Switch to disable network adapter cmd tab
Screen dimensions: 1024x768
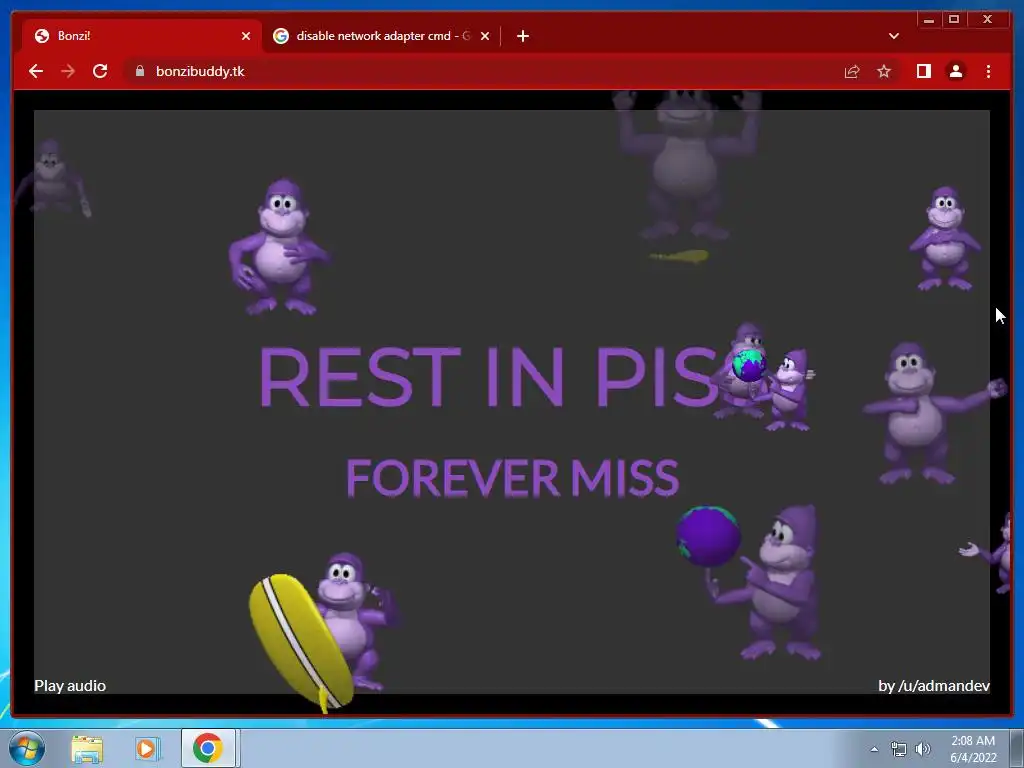coord(381,36)
